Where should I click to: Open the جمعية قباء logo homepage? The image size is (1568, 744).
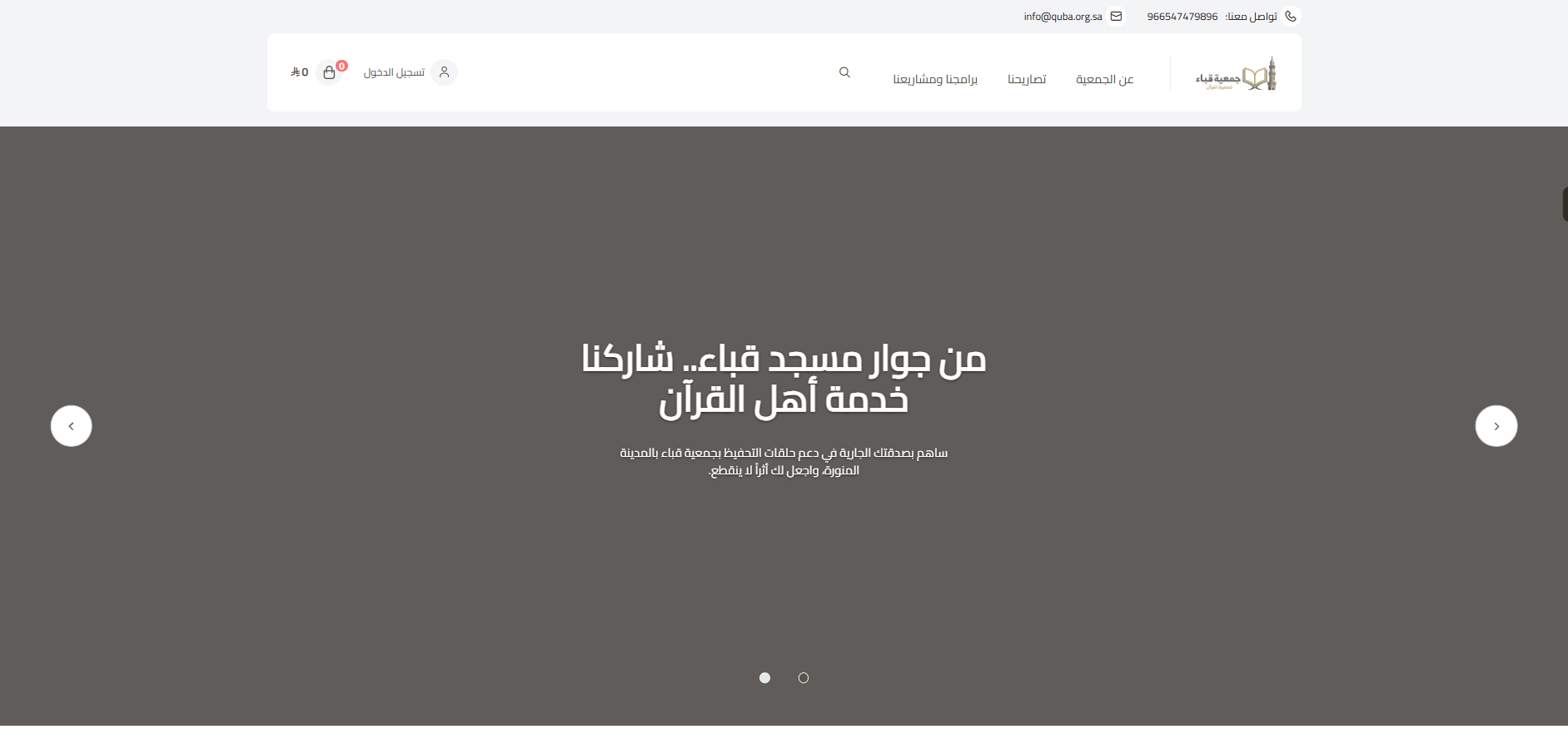point(1236,74)
